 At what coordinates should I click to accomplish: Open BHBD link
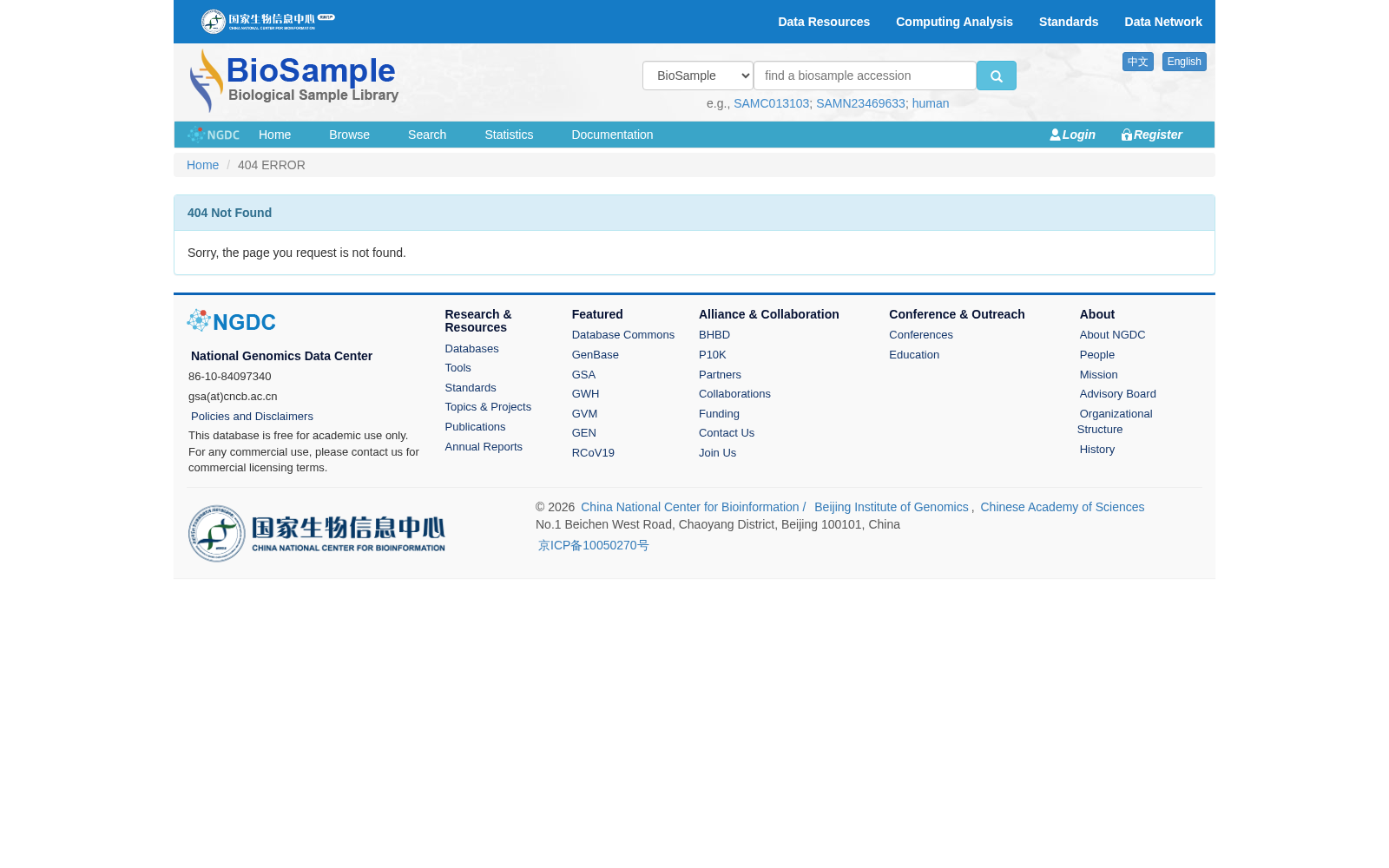pyautogui.click(x=714, y=335)
